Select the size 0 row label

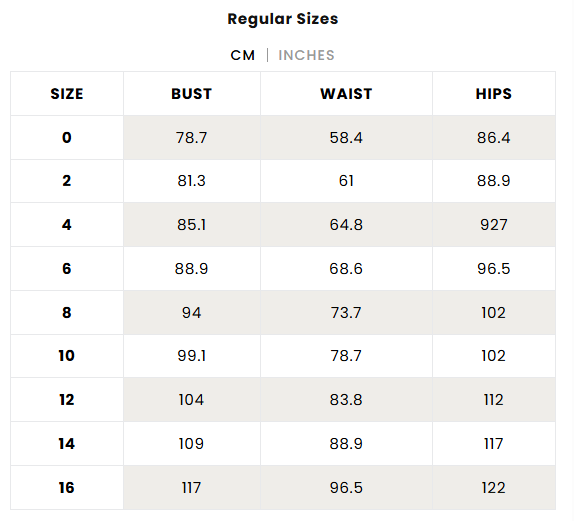(x=67, y=138)
